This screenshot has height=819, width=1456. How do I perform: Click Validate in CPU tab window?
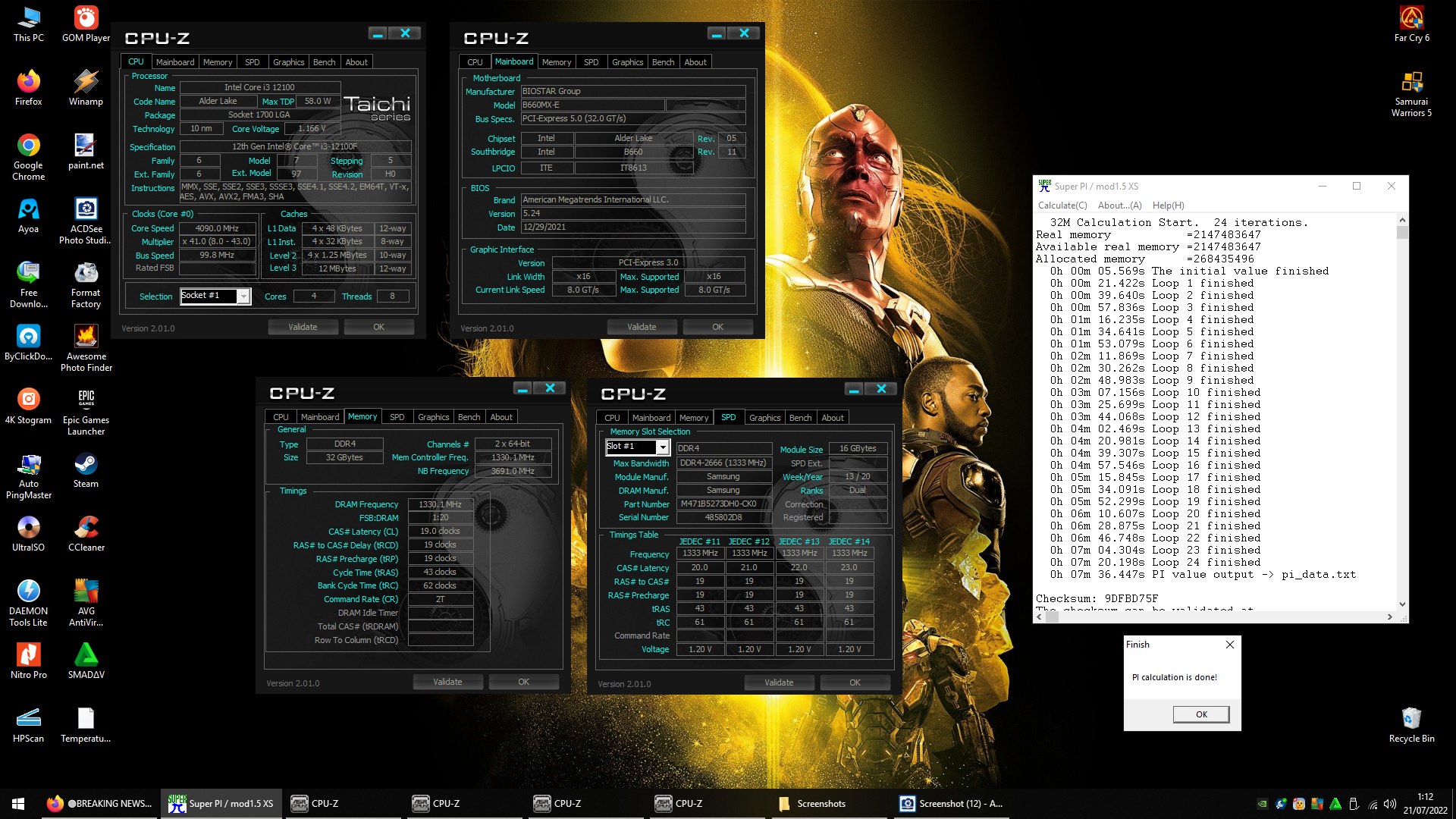click(x=303, y=327)
